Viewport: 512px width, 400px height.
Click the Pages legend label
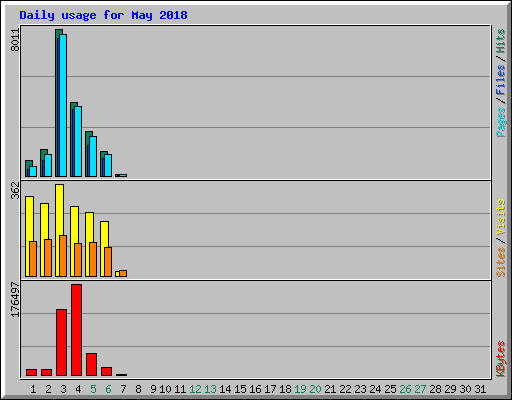point(501,122)
